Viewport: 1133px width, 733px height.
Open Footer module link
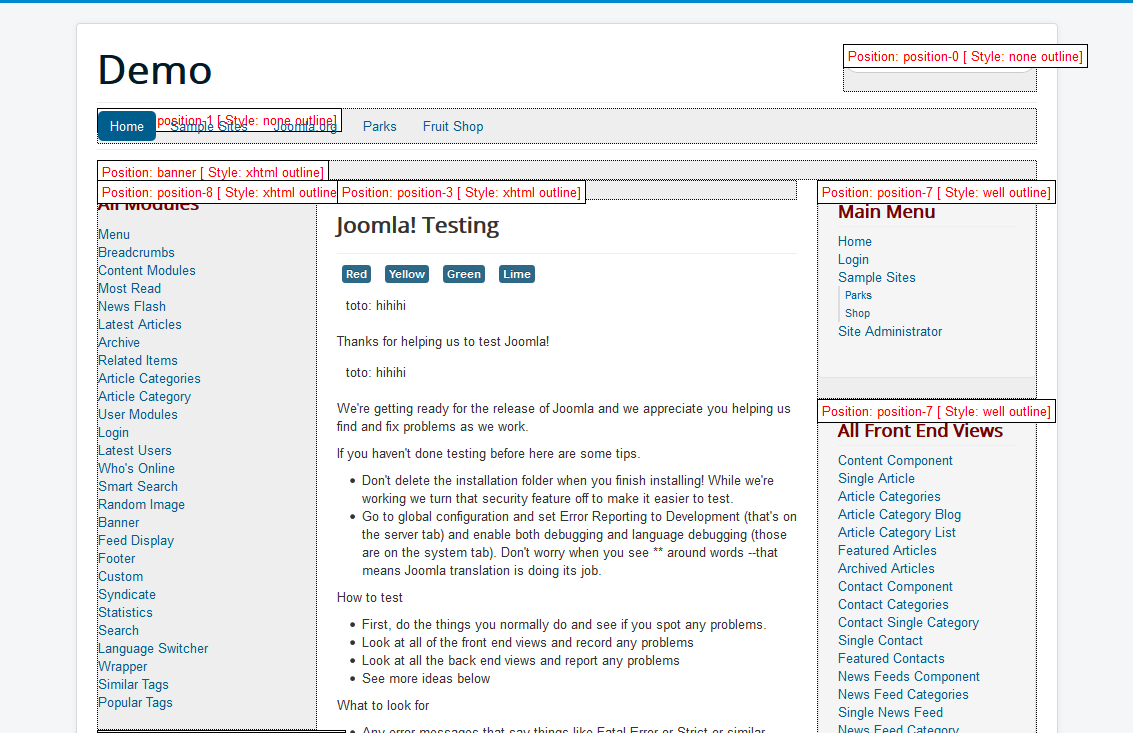(117, 558)
